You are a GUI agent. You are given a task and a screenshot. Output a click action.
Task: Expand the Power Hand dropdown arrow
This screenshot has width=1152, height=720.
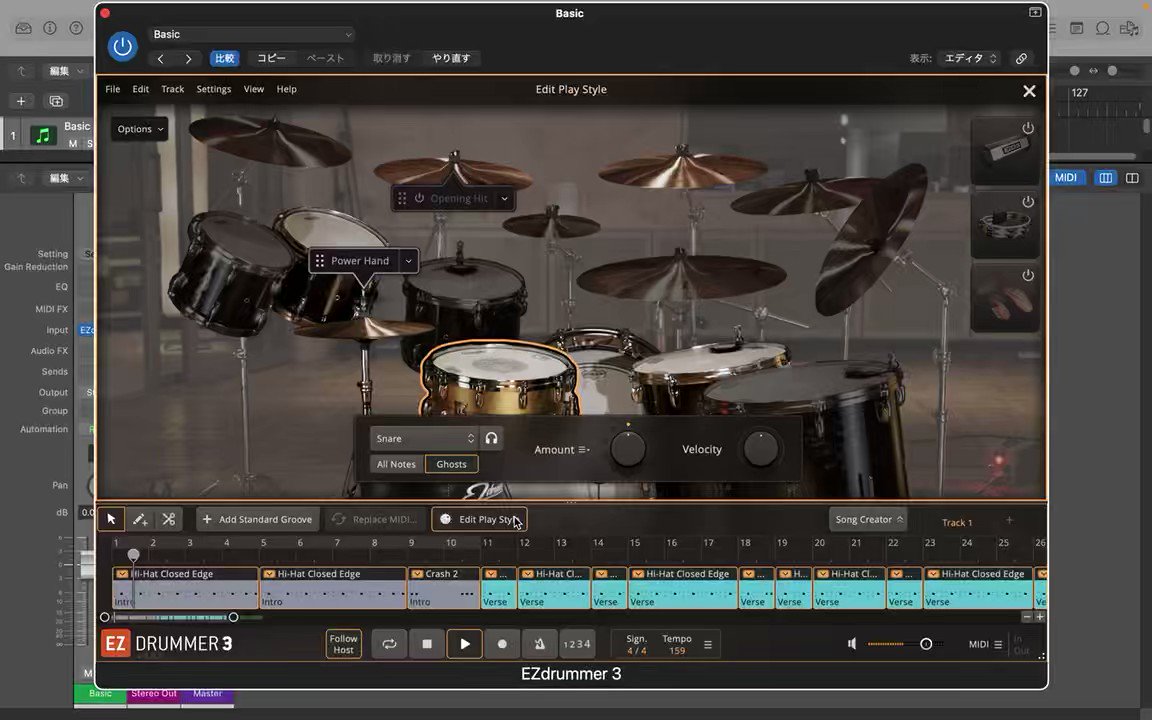pos(408,261)
